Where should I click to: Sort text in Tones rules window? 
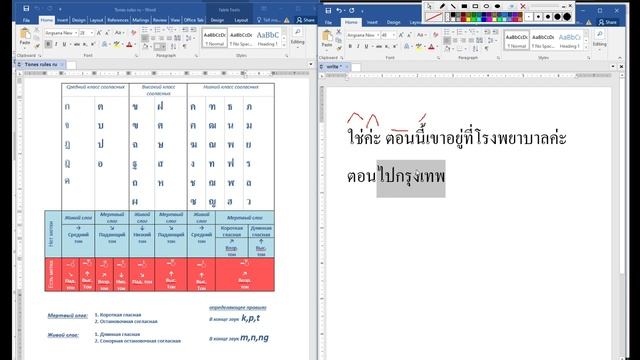[x=174, y=47]
